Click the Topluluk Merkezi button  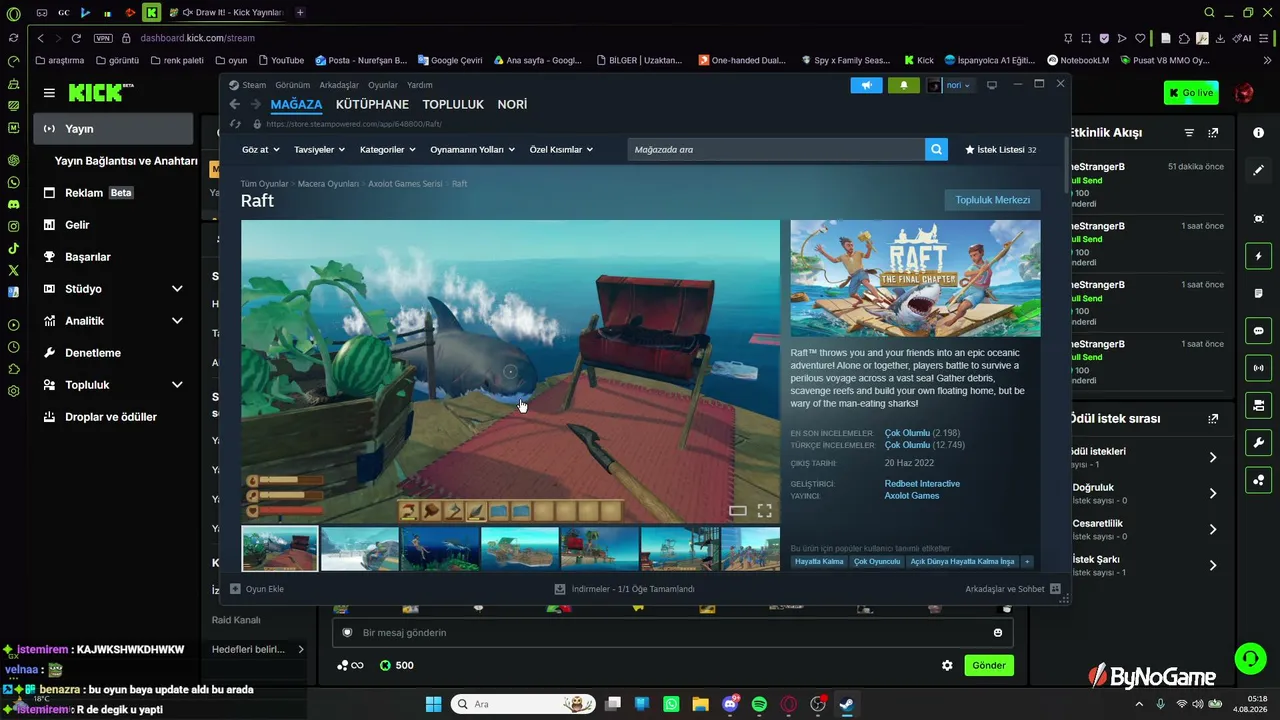pos(992,200)
